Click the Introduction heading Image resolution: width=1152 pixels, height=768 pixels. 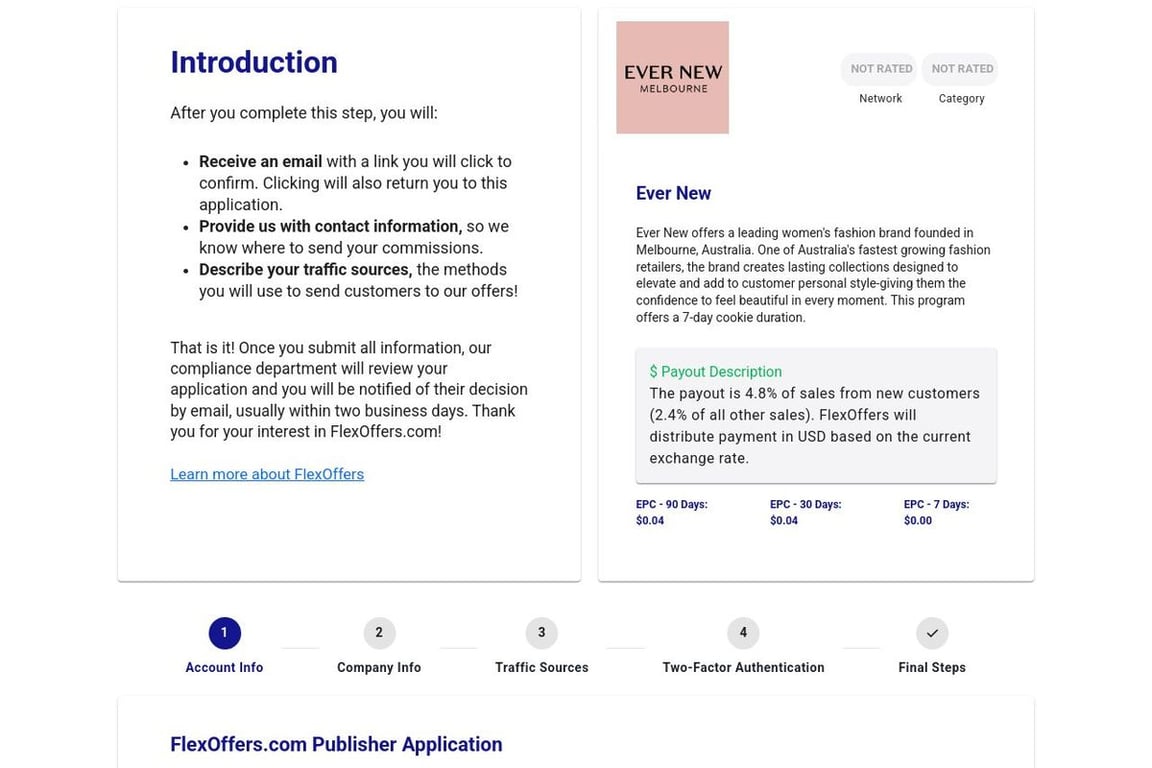[254, 62]
